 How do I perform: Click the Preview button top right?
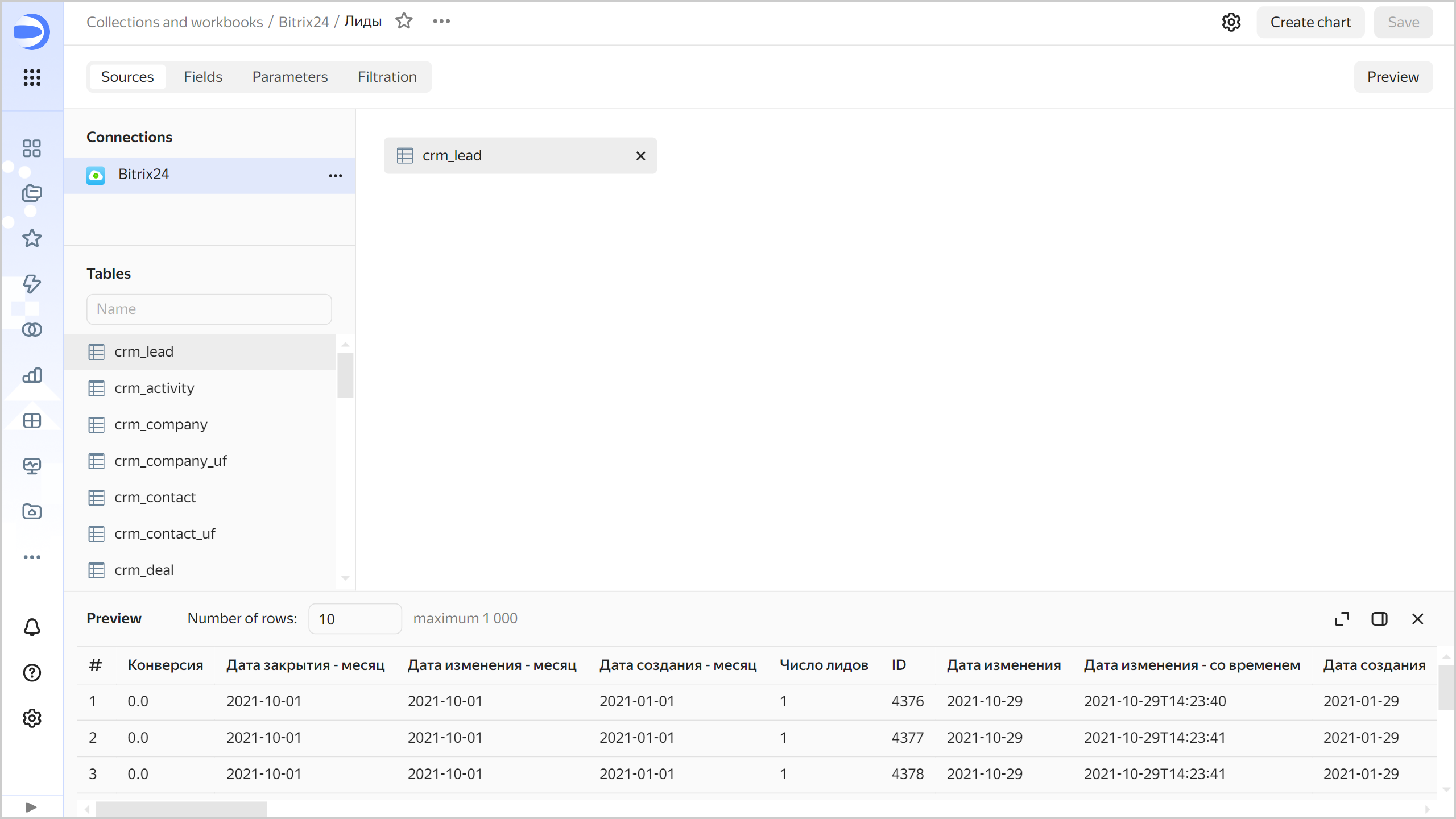pyautogui.click(x=1393, y=77)
